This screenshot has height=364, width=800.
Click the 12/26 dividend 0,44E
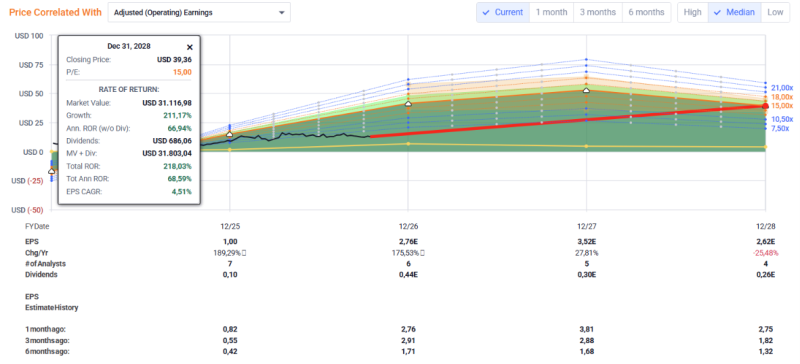click(x=408, y=275)
